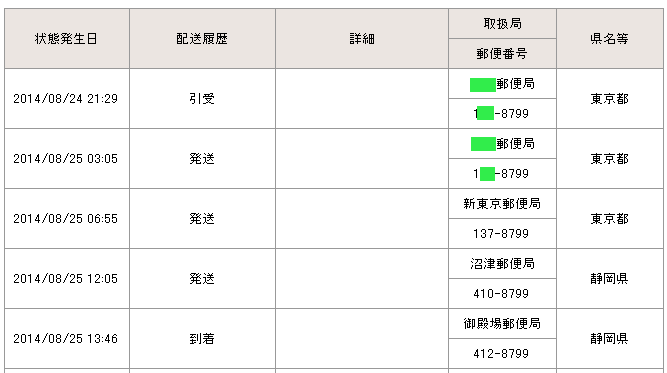Click the 詳細 column header
The height and width of the screenshot is (373, 667).
[362, 39]
